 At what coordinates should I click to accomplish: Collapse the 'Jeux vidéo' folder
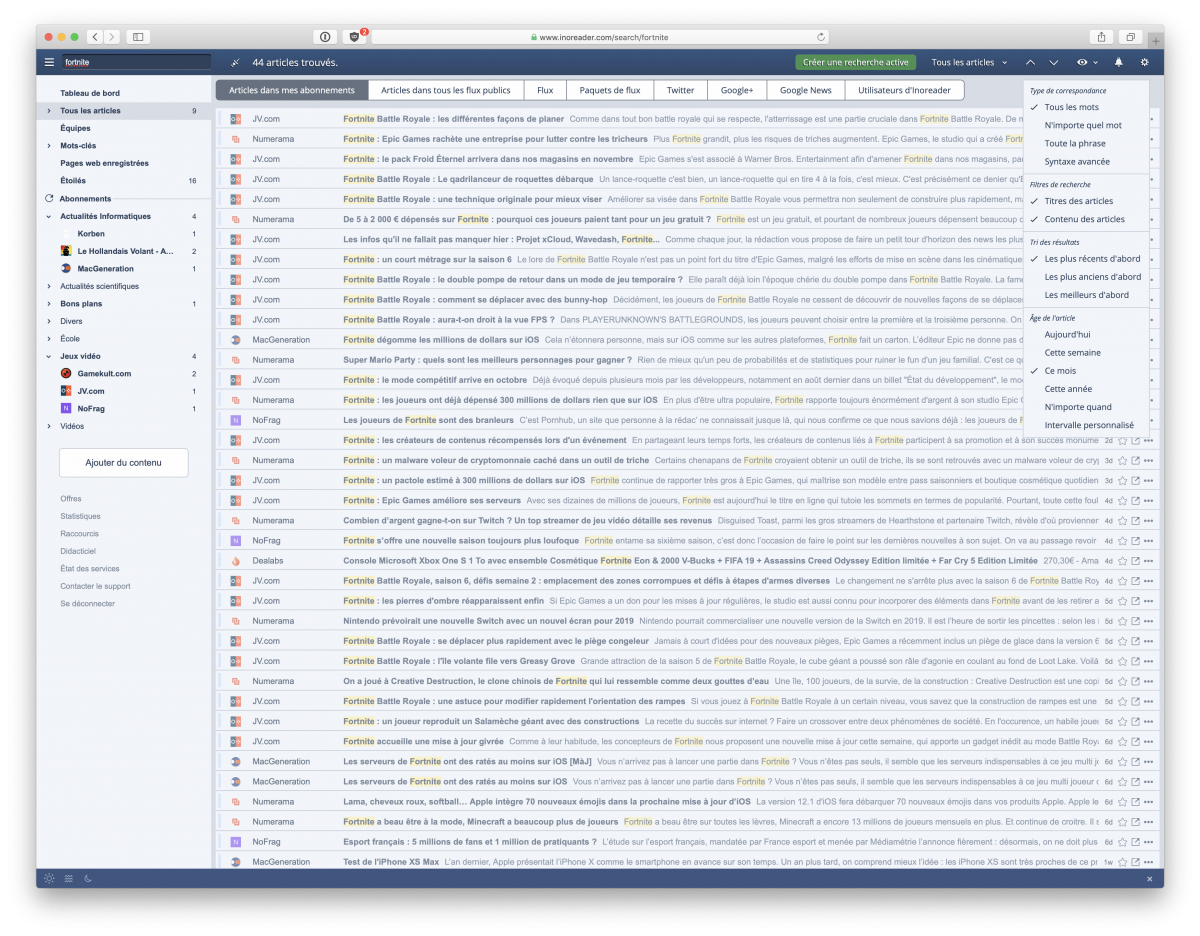point(48,356)
